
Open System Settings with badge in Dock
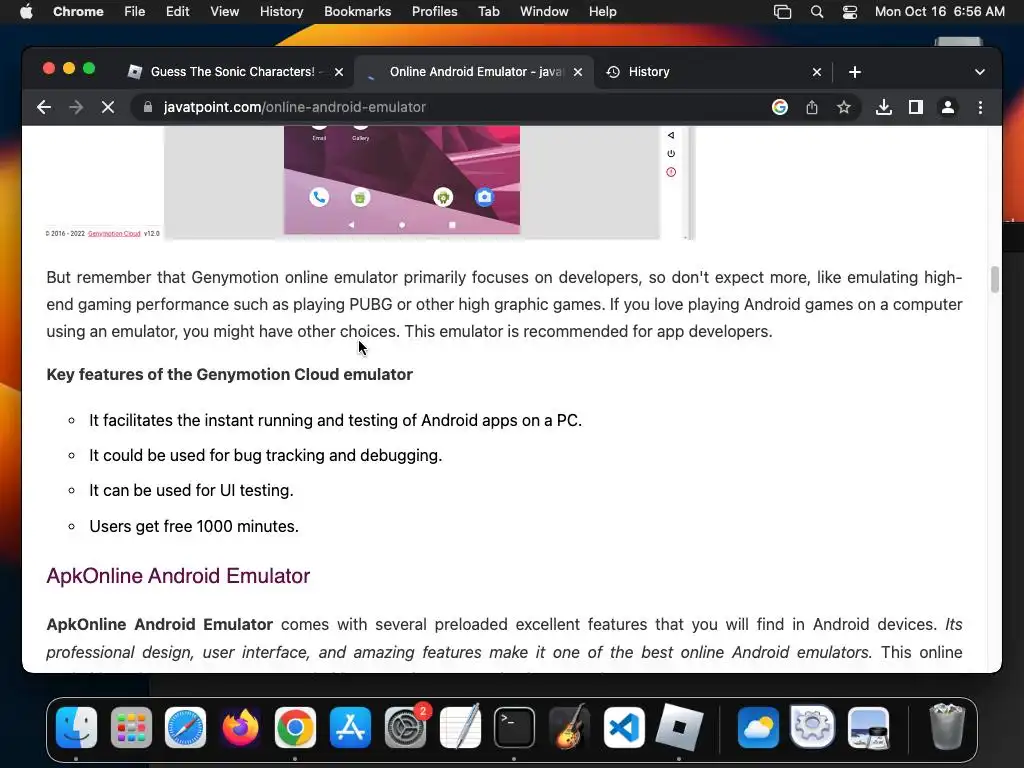[406, 728]
